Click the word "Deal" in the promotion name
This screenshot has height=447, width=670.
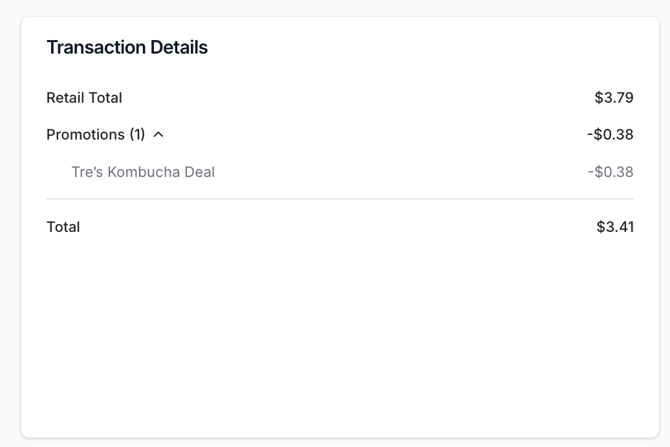coord(199,172)
